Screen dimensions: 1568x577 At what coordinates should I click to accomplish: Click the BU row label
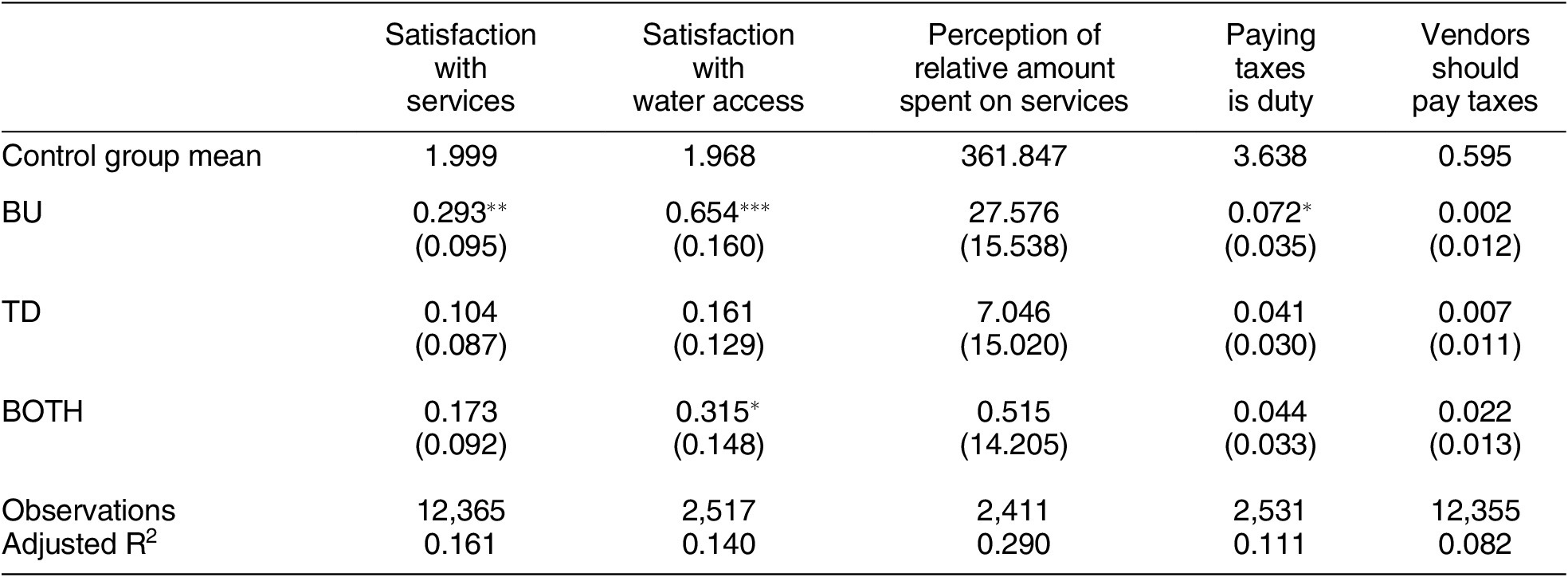click(x=22, y=213)
